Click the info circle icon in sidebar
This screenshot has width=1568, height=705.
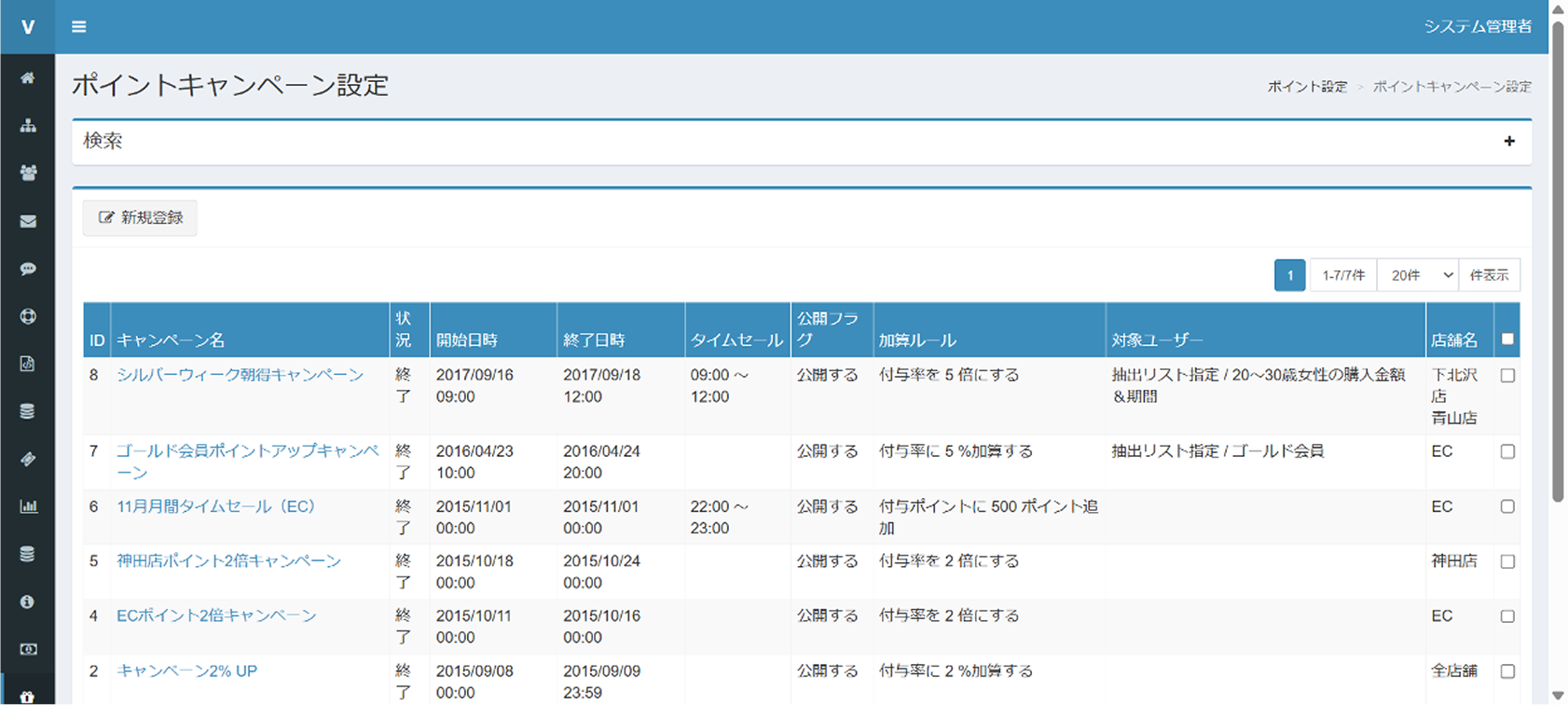pyautogui.click(x=27, y=601)
